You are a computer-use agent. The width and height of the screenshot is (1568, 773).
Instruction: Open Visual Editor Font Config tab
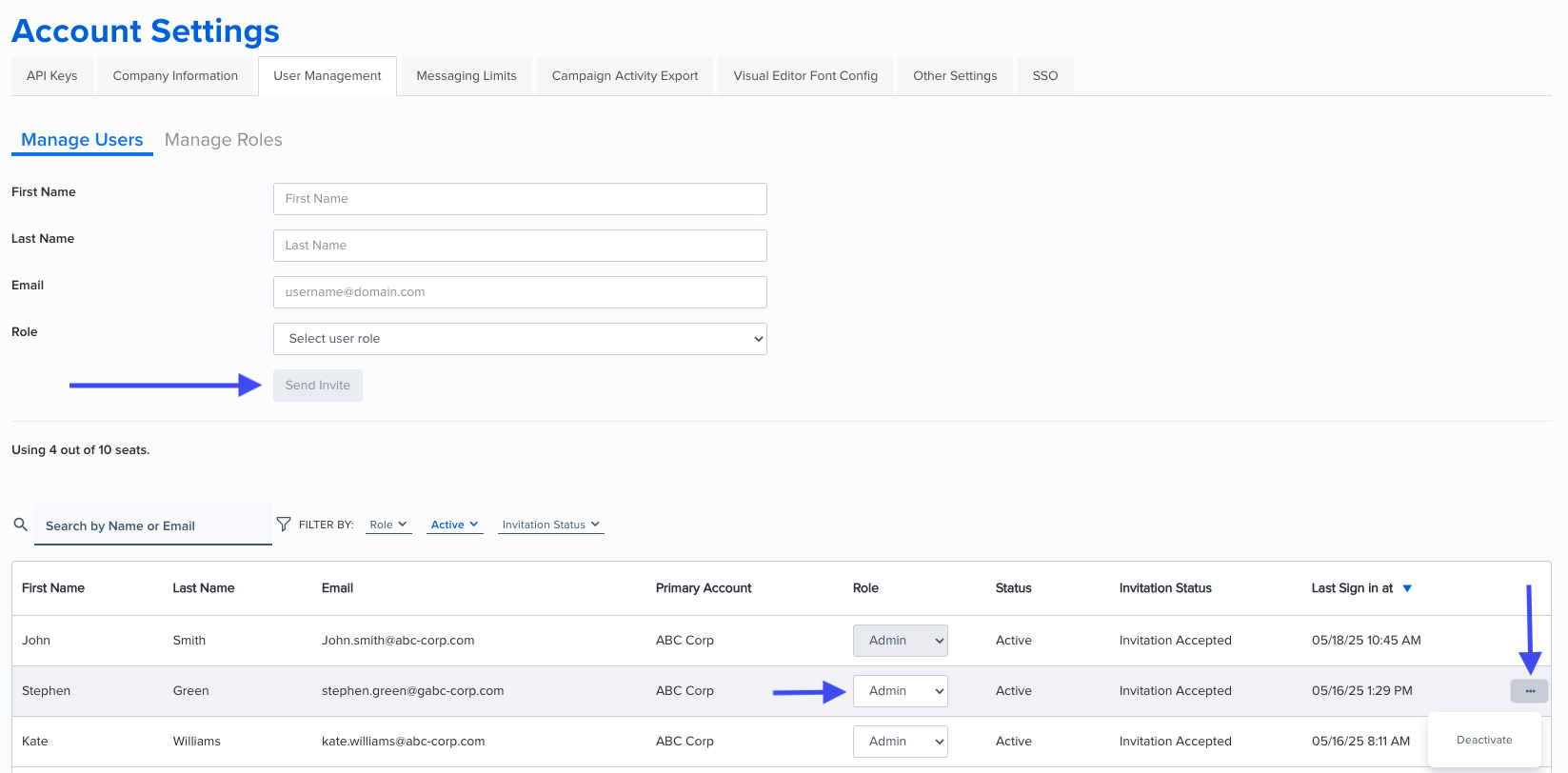(x=805, y=76)
